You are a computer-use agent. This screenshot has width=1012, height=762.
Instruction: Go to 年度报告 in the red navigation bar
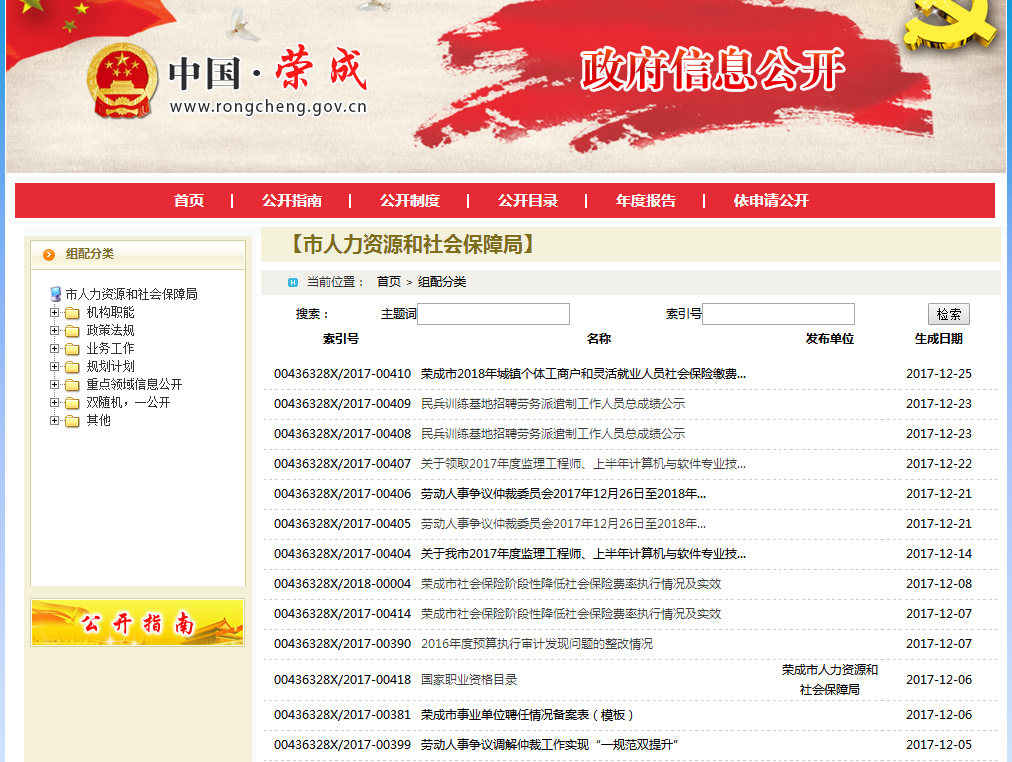pos(646,201)
